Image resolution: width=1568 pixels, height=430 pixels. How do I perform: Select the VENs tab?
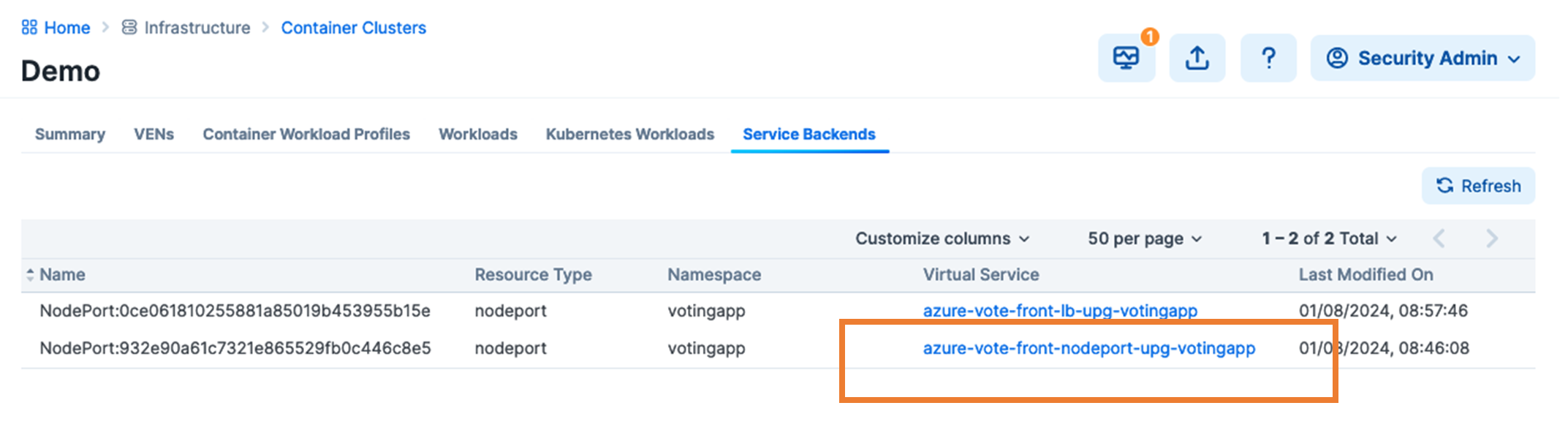pos(154,135)
